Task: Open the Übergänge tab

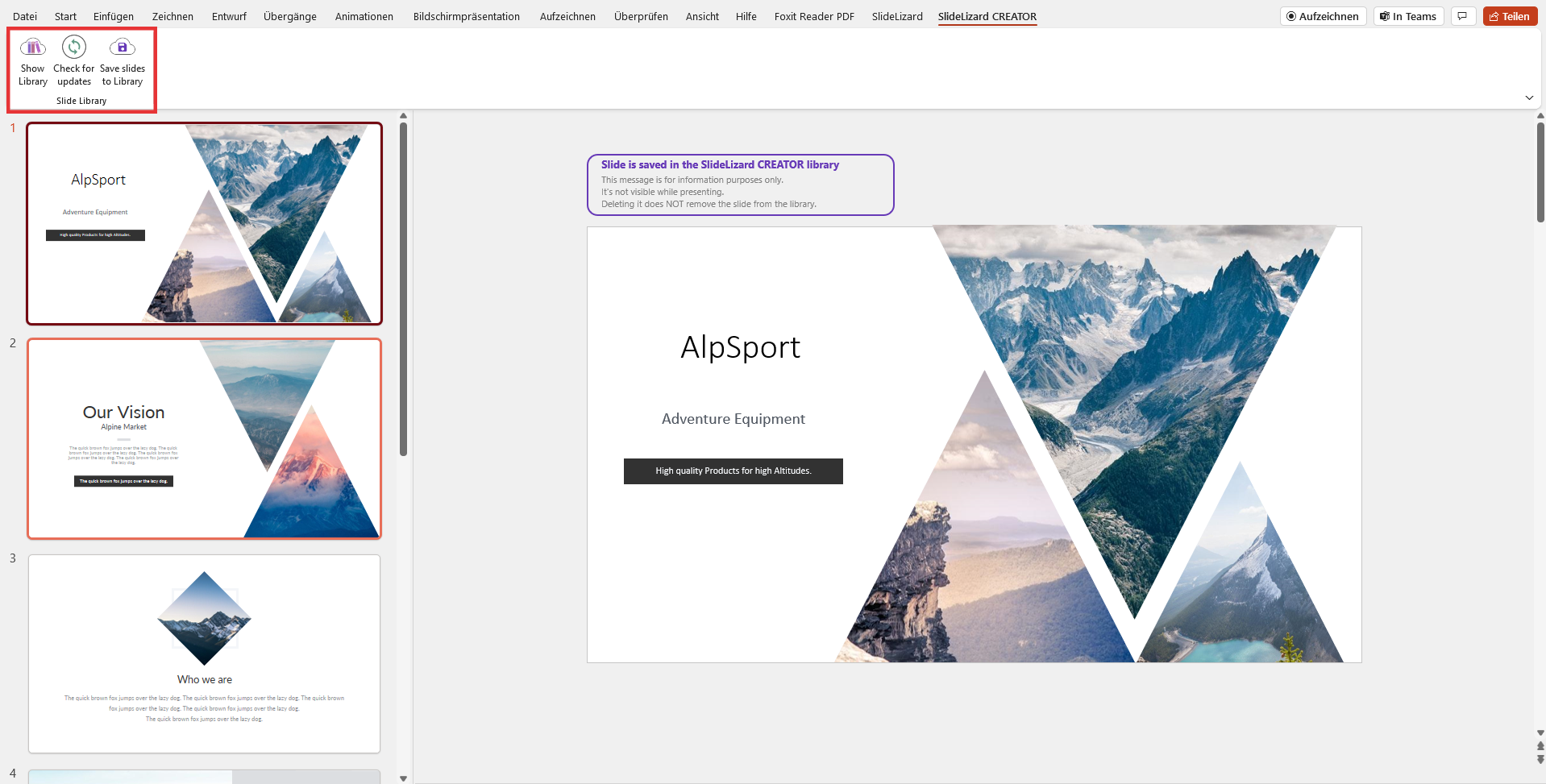Action: (289, 16)
